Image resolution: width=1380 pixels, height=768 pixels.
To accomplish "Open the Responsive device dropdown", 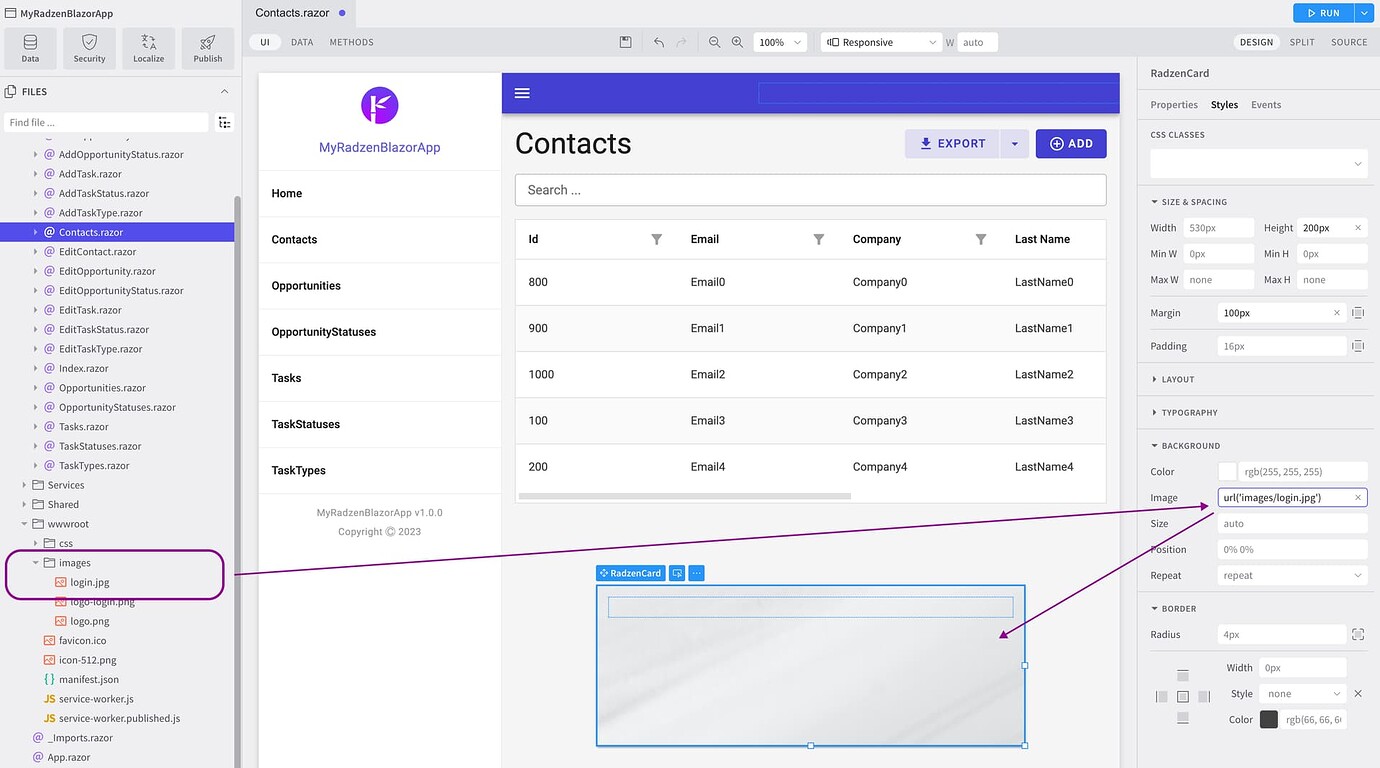I will pos(881,42).
